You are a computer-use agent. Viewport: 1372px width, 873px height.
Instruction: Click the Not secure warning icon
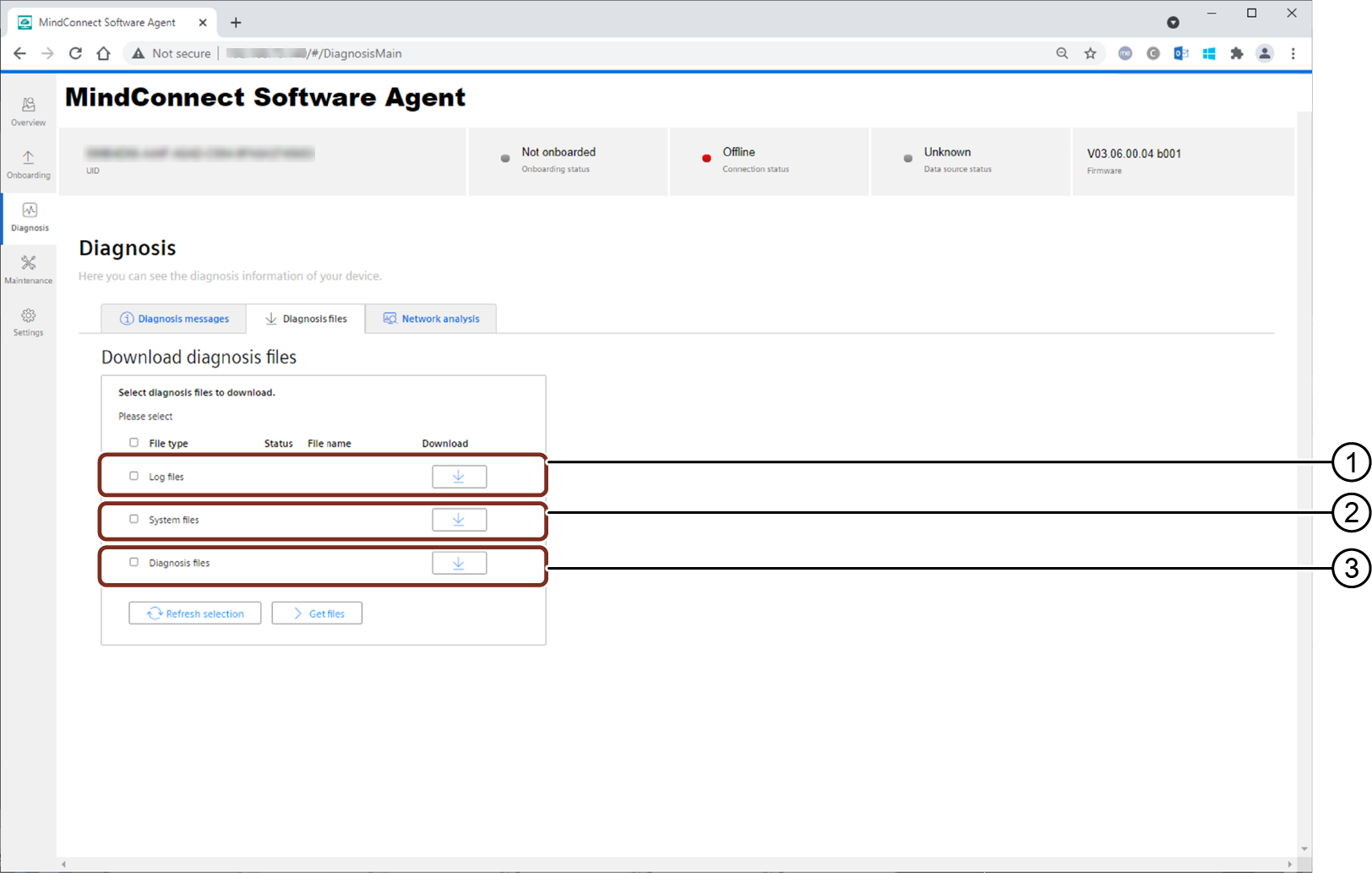(139, 53)
